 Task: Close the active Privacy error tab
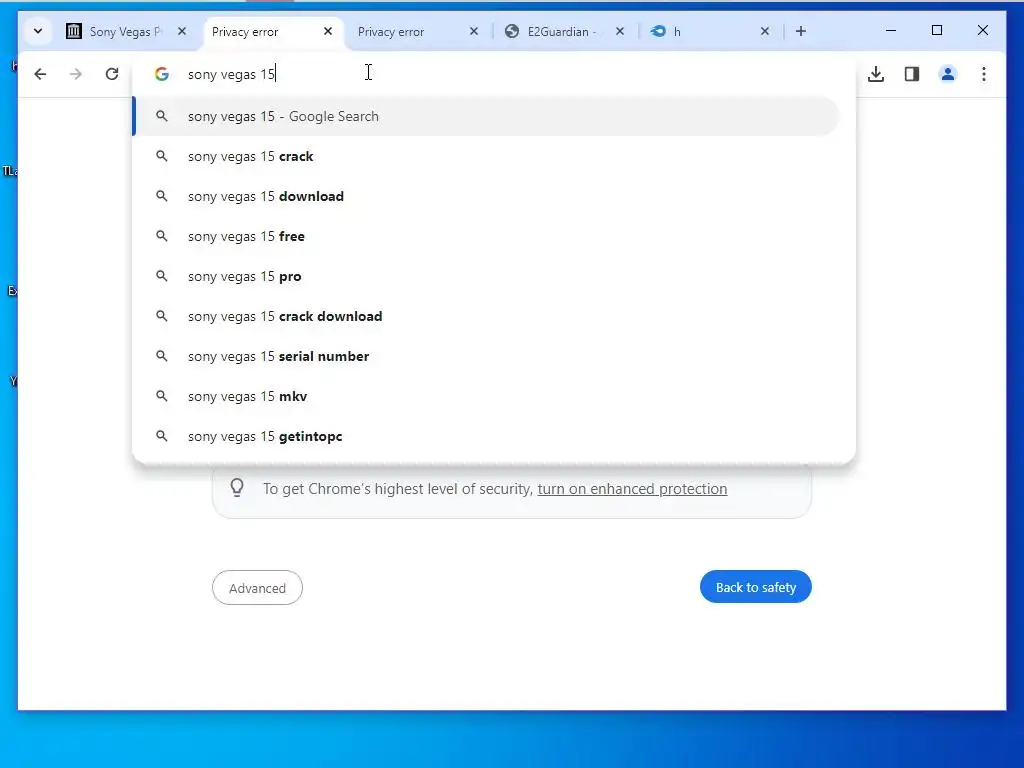(x=328, y=31)
